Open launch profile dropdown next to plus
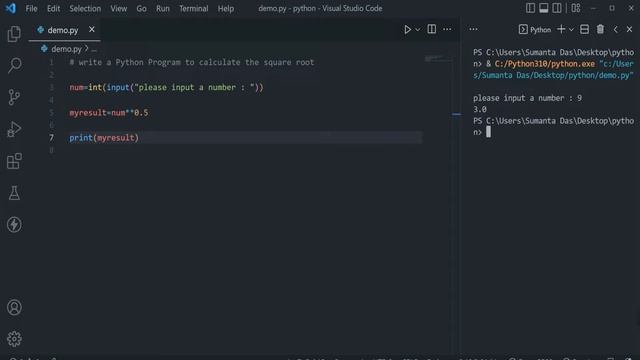 [x=571, y=29]
